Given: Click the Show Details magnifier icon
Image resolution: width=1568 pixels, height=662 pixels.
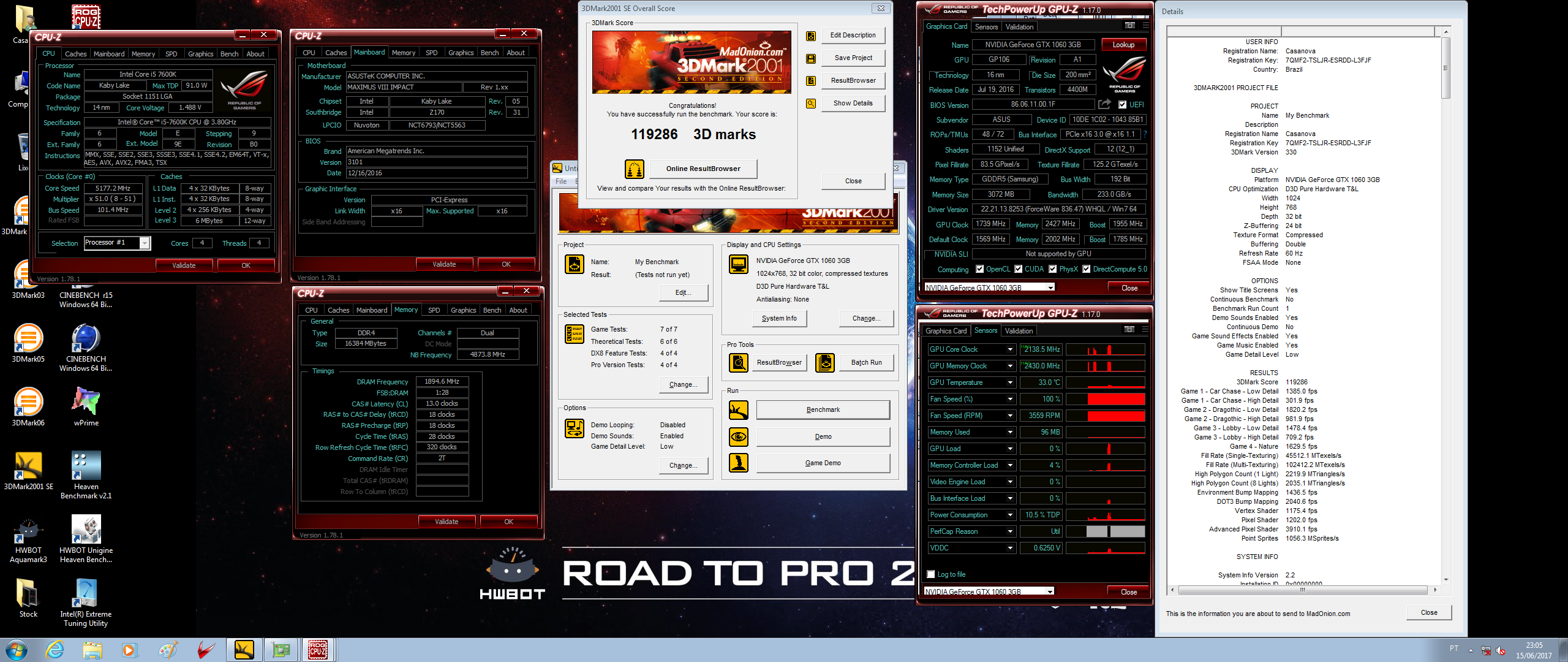Looking at the screenshot, I should (810, 104).
